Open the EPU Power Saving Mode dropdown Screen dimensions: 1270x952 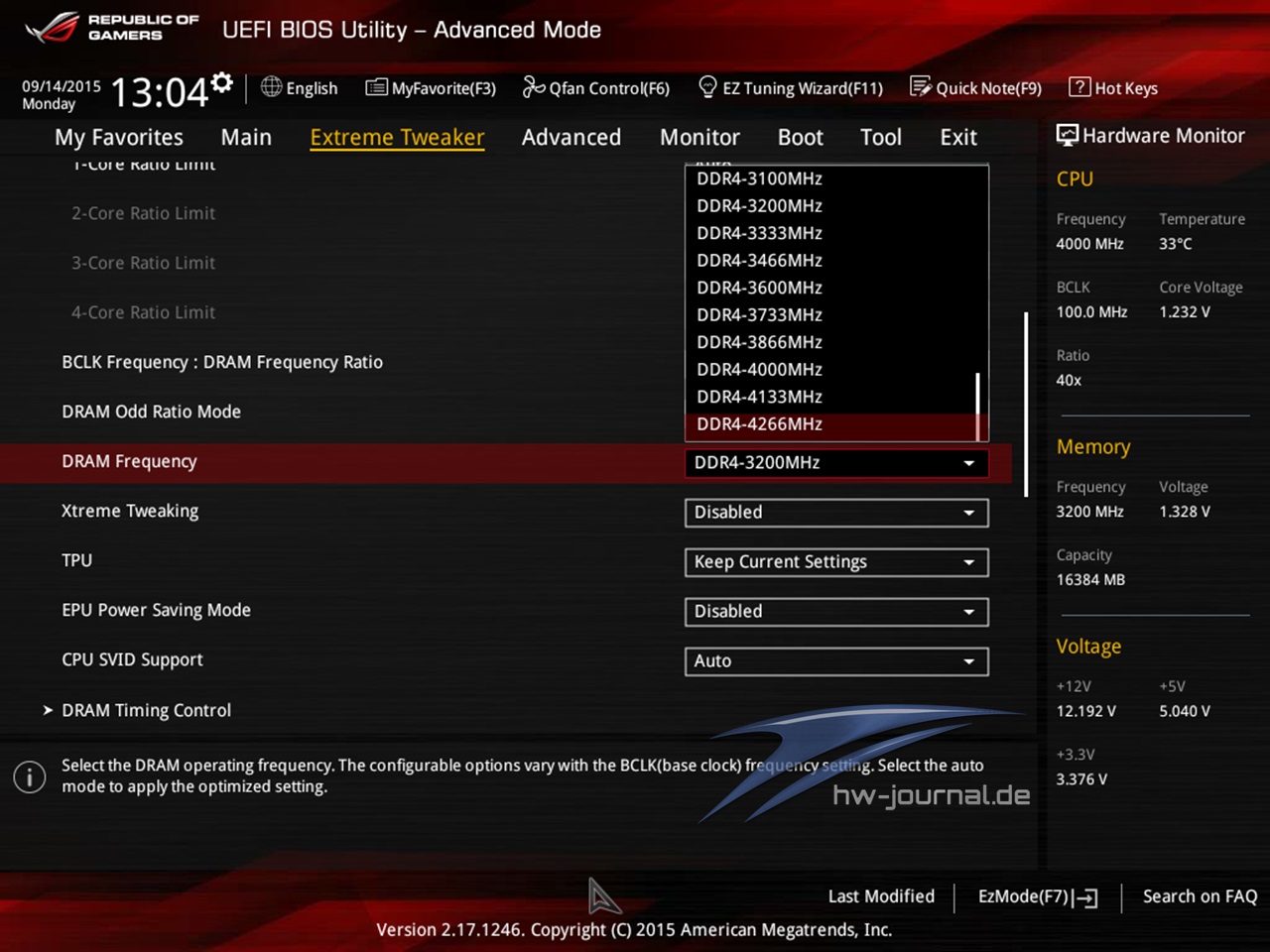click(x=836, y=612)
